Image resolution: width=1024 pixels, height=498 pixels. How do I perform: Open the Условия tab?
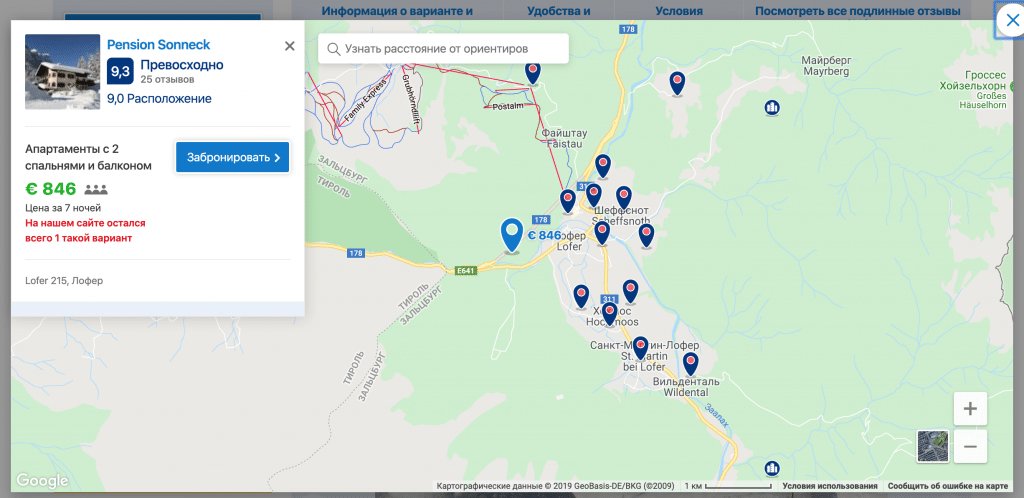pos(679,11)
